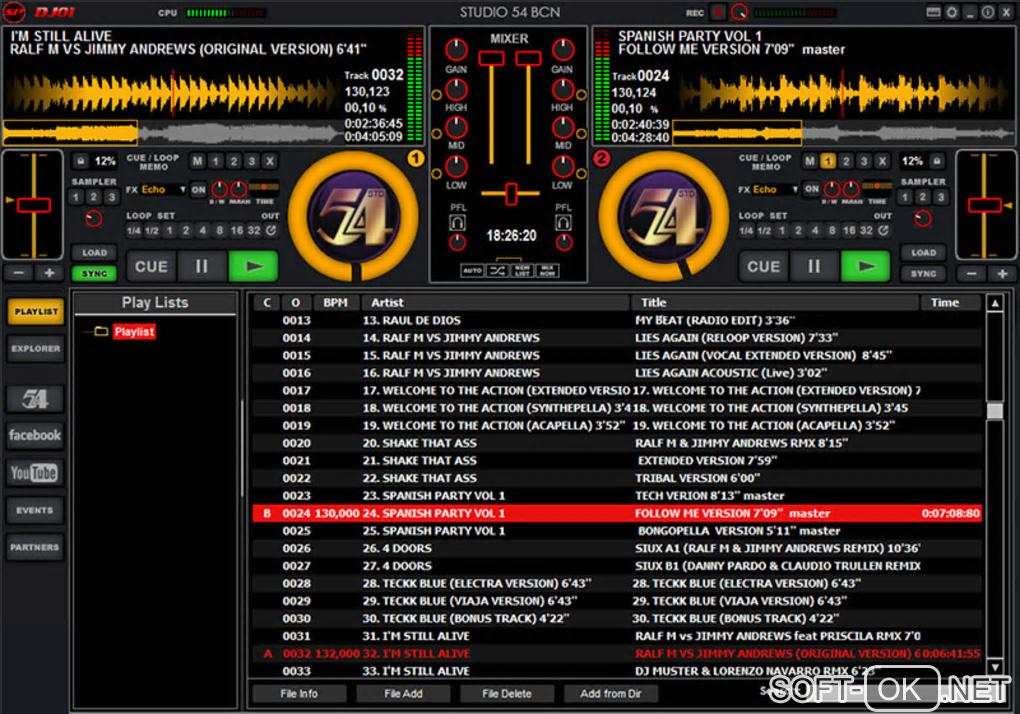The image size is (1020, 714).
Task: Click deck 1 pitch minus button
Action: pyautogui.click(x=18, y=273)
